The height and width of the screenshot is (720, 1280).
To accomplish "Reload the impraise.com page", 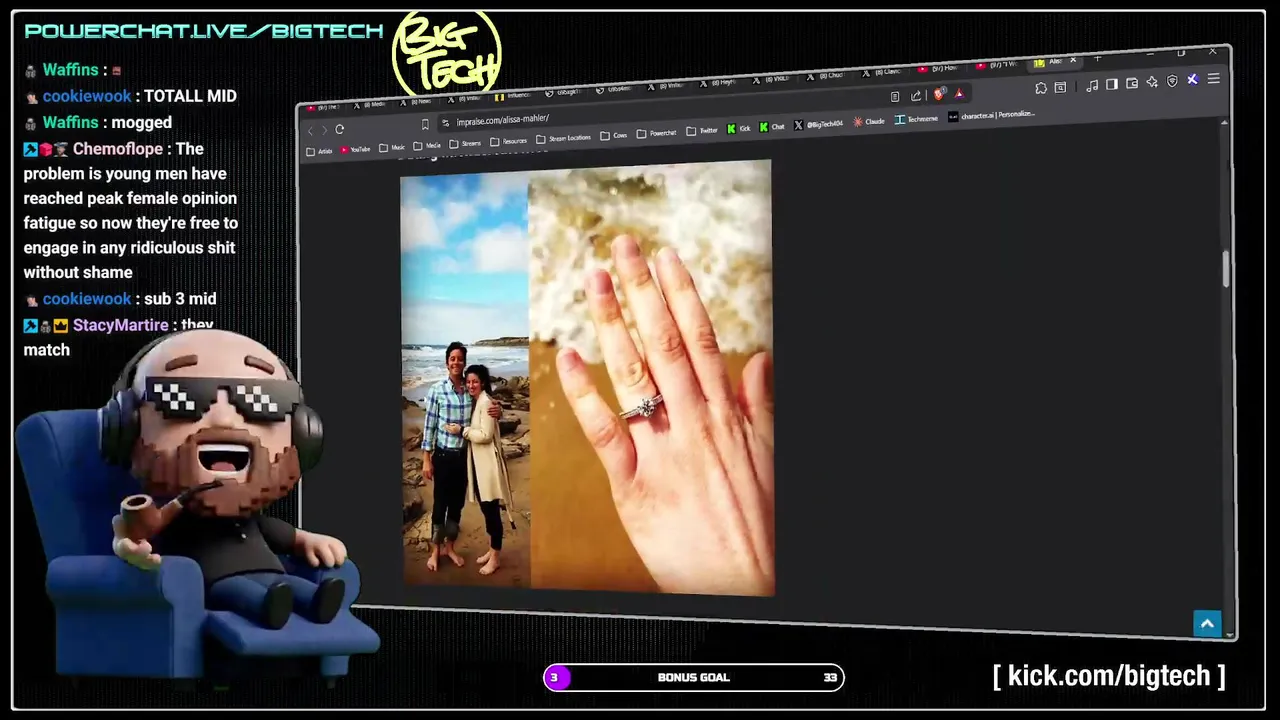I will [340, 129].
